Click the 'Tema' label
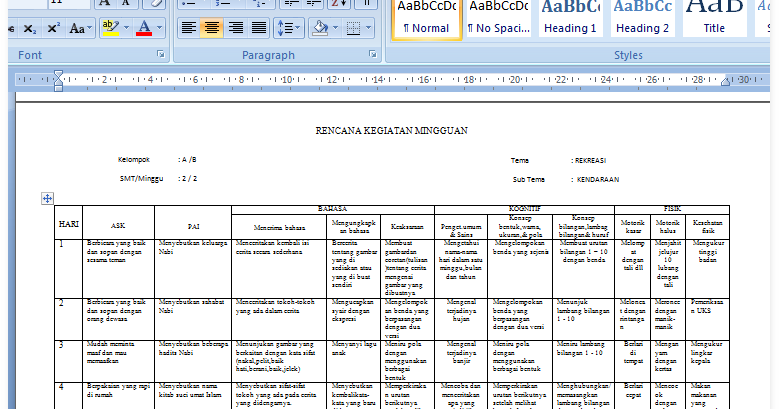This screenshot has height=409, width=779. (520, 161)
